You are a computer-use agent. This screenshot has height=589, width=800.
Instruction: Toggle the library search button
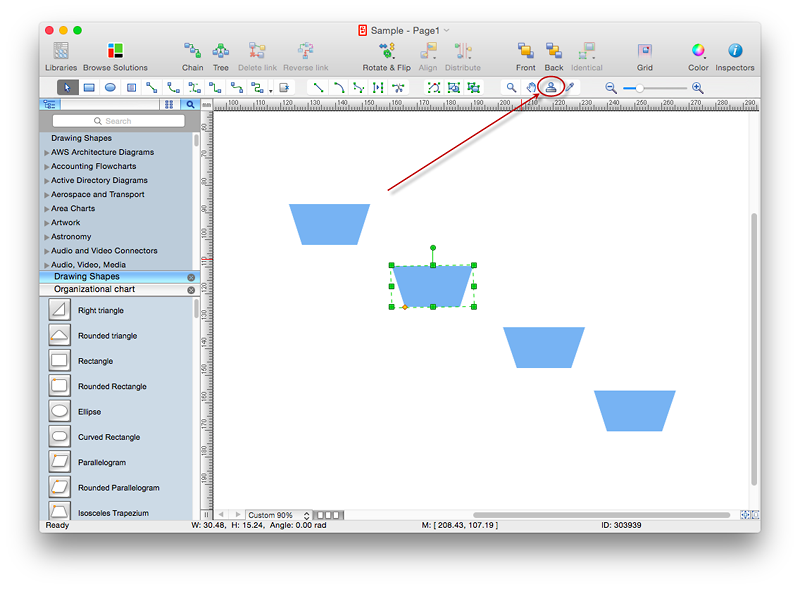190,105
